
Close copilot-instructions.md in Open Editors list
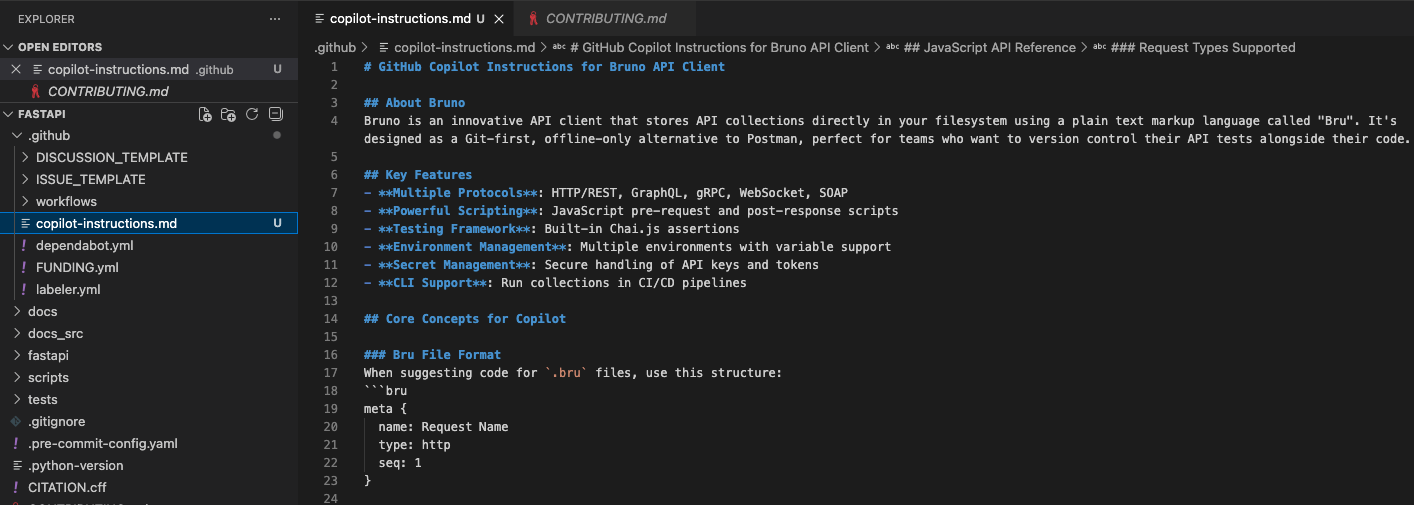tap(15, 70)
